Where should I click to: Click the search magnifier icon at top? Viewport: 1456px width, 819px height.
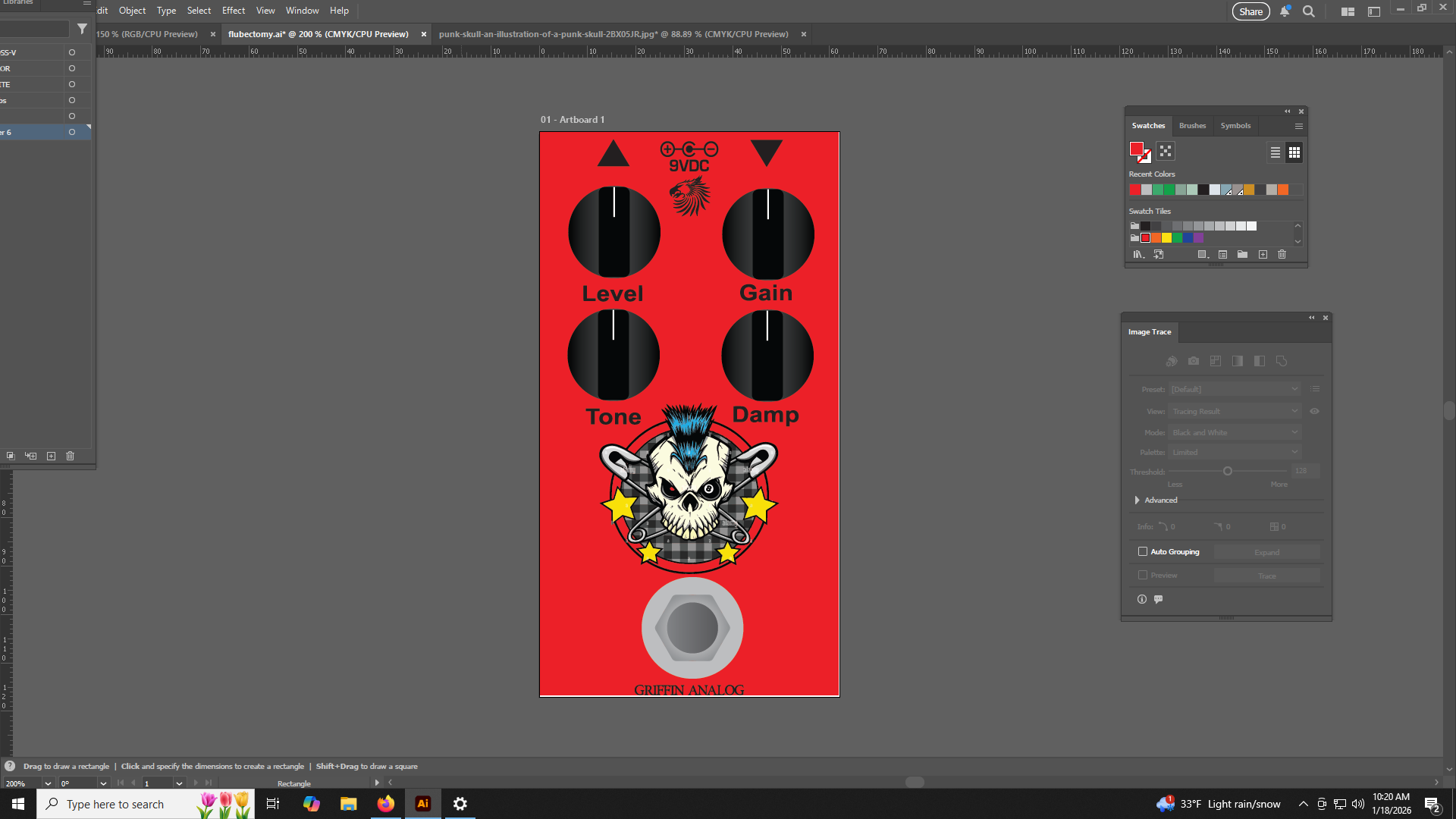pyautogui.click(x=1308, y=11)
